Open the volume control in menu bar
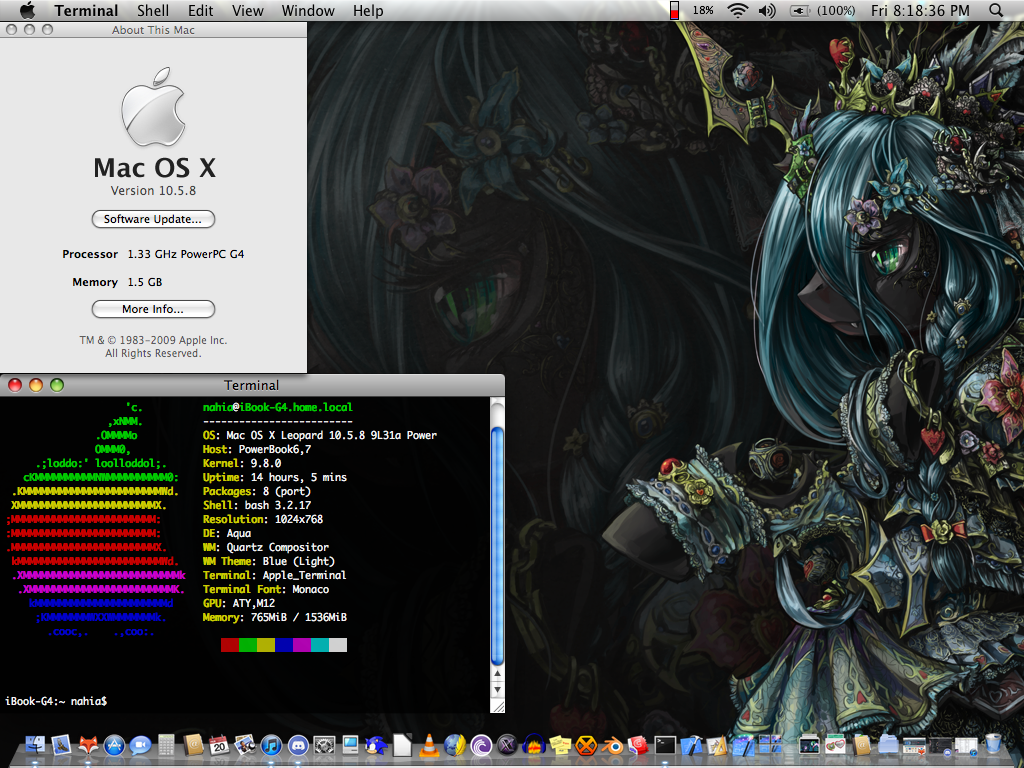 pyautogui.click(x=767, y=11)
